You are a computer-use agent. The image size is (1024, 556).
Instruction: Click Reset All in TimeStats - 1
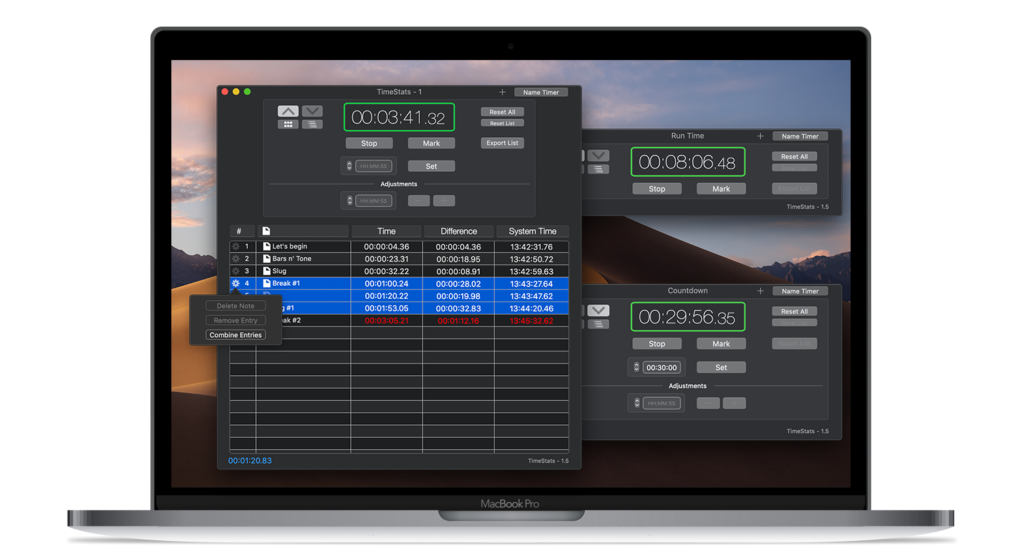click(502, 112)
